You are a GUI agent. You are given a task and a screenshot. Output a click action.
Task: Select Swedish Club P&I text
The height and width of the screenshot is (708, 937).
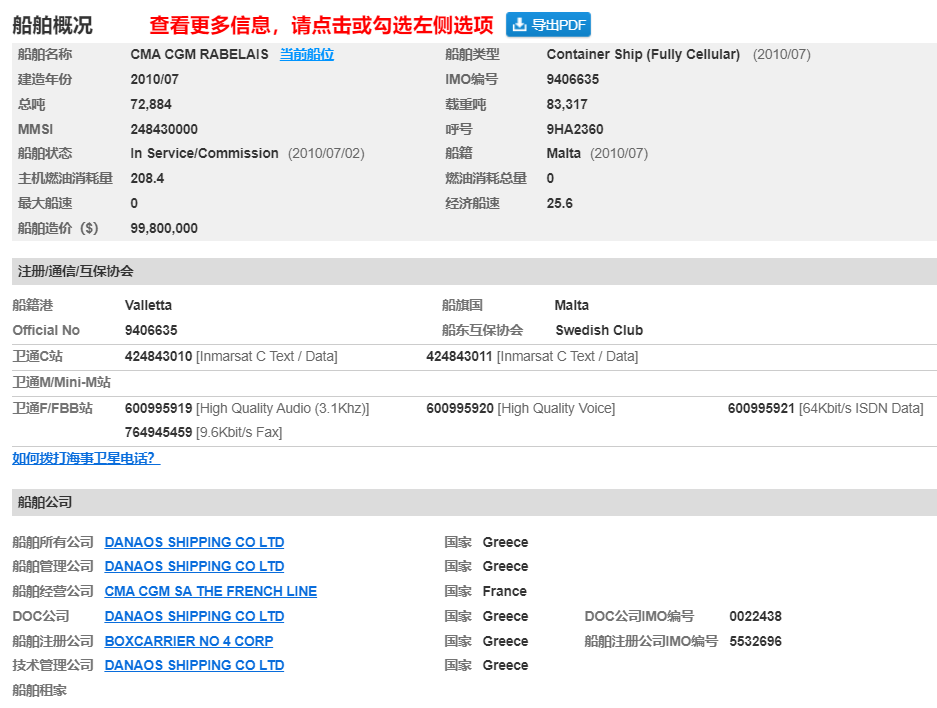pyautogui.click(x=599, y=330)
